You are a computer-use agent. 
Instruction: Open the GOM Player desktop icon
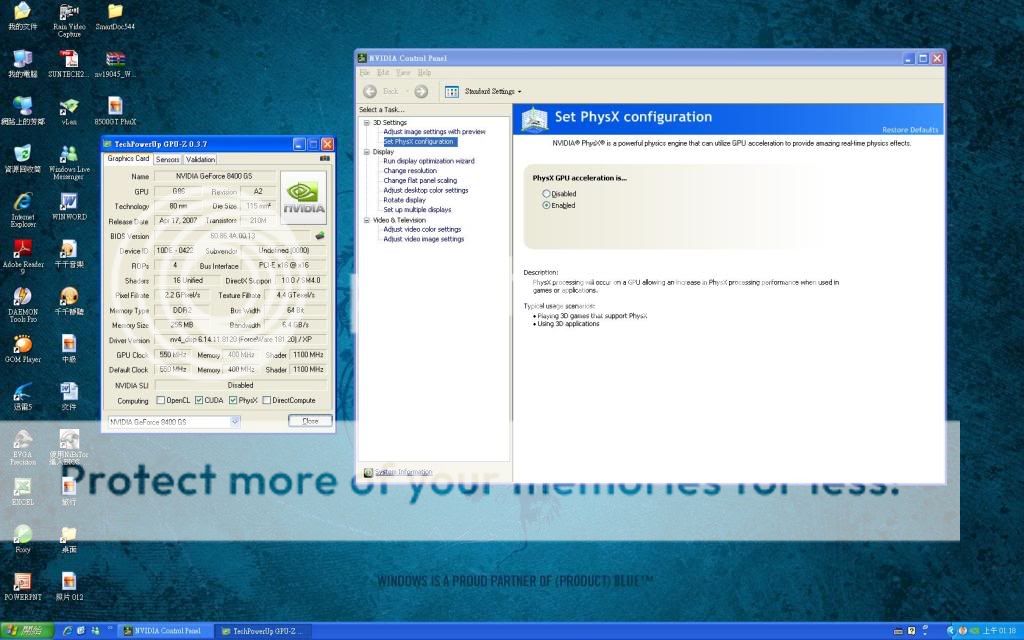[x=22, y=345]
